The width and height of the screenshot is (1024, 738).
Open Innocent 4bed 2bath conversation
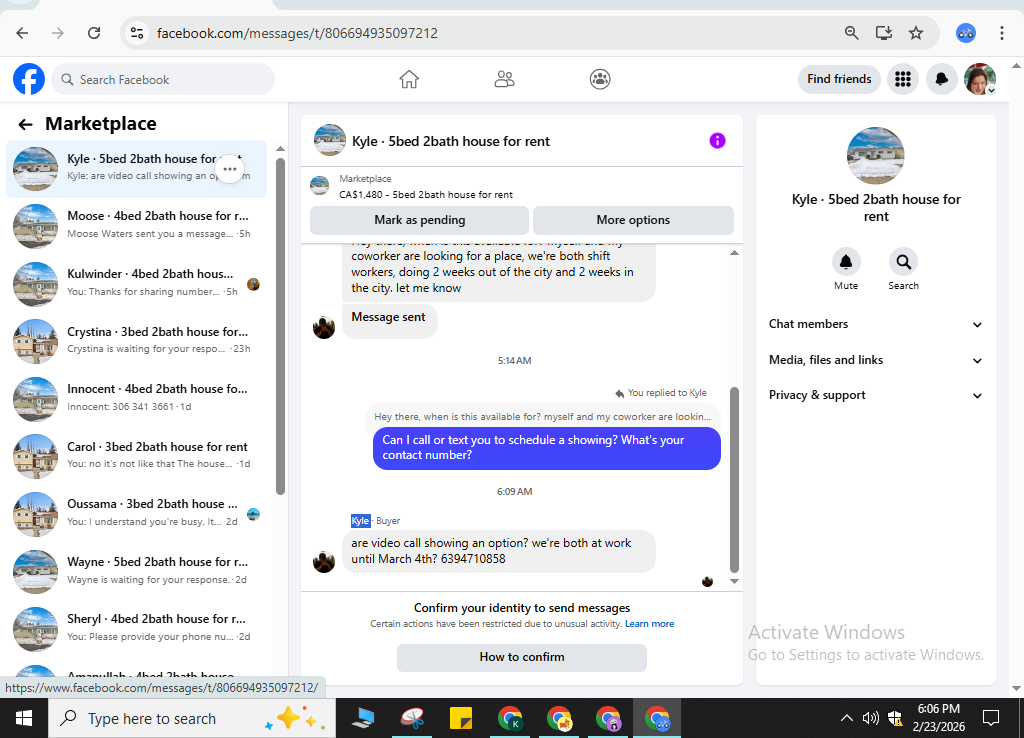[136, 398]
